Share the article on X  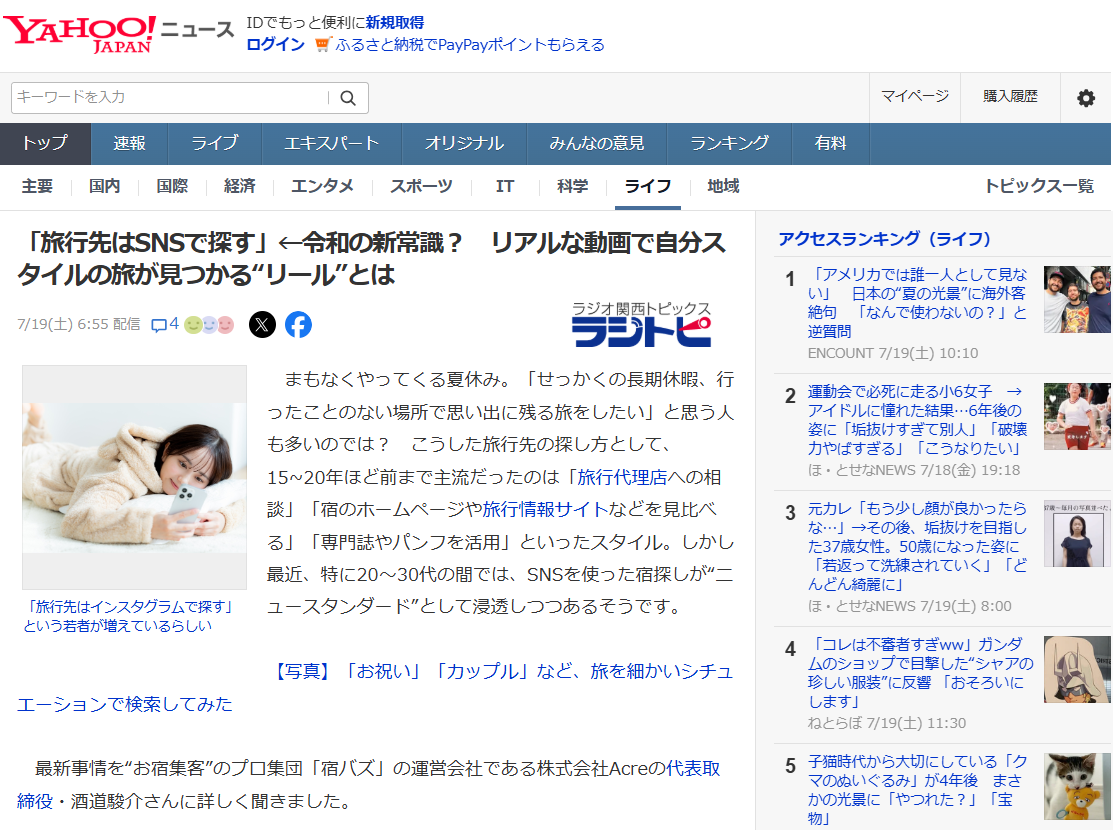point(262,324)
